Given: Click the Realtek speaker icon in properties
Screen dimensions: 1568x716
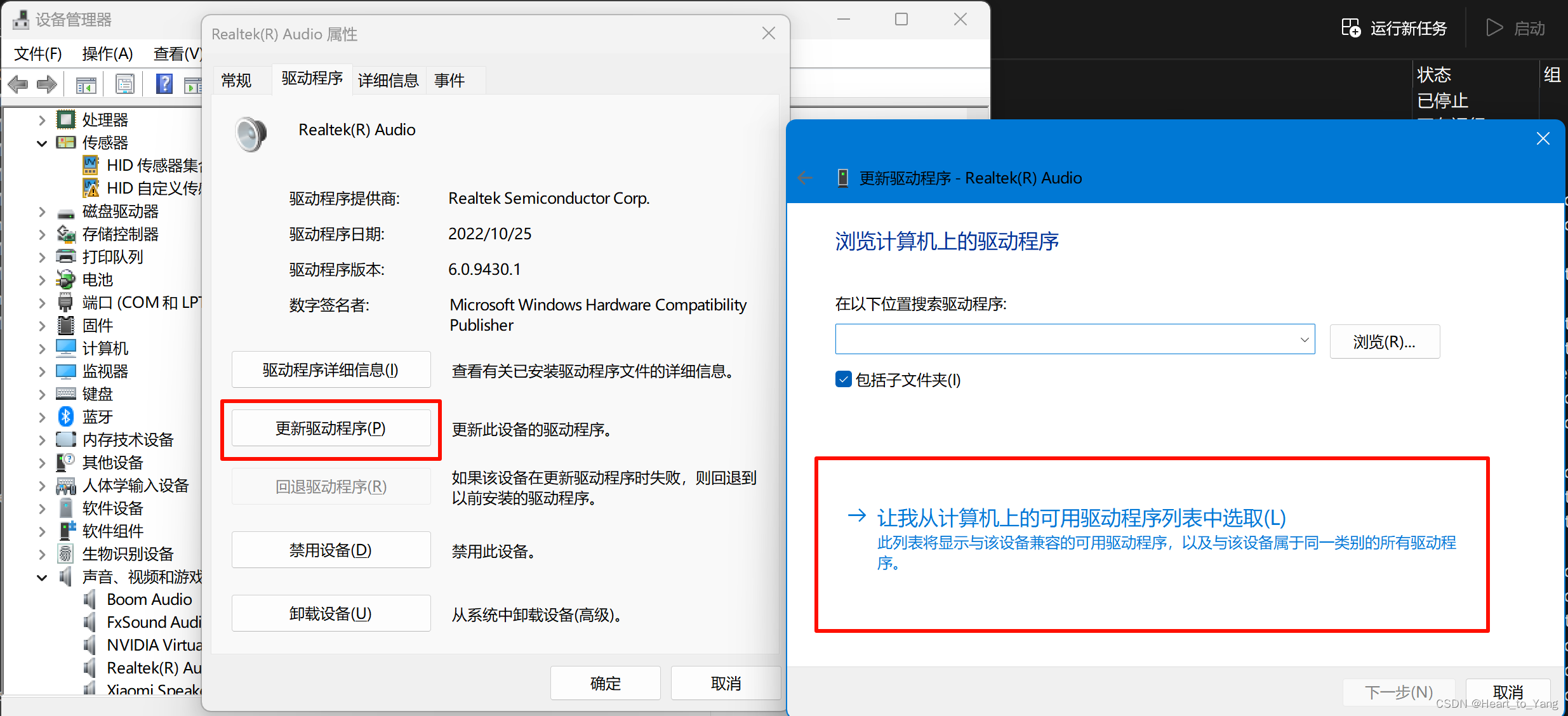Looking at the screenshot, I should (251, 134).
